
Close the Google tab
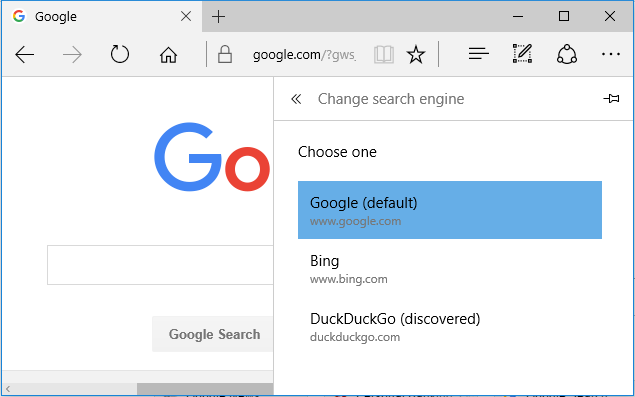click(x=186, y=16)
